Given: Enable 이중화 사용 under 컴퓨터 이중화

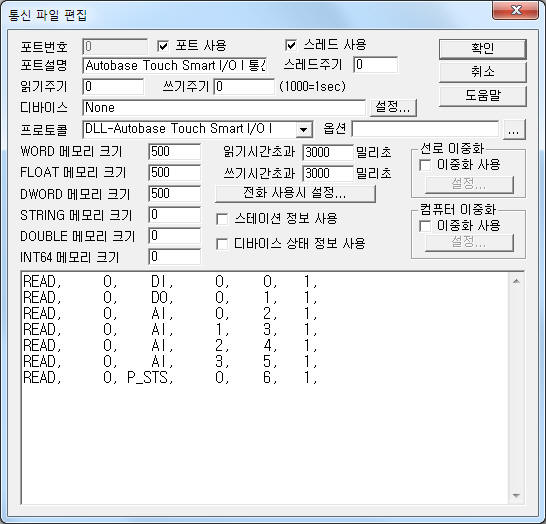Looking at the screenshot, I should [x=425, y=226].
